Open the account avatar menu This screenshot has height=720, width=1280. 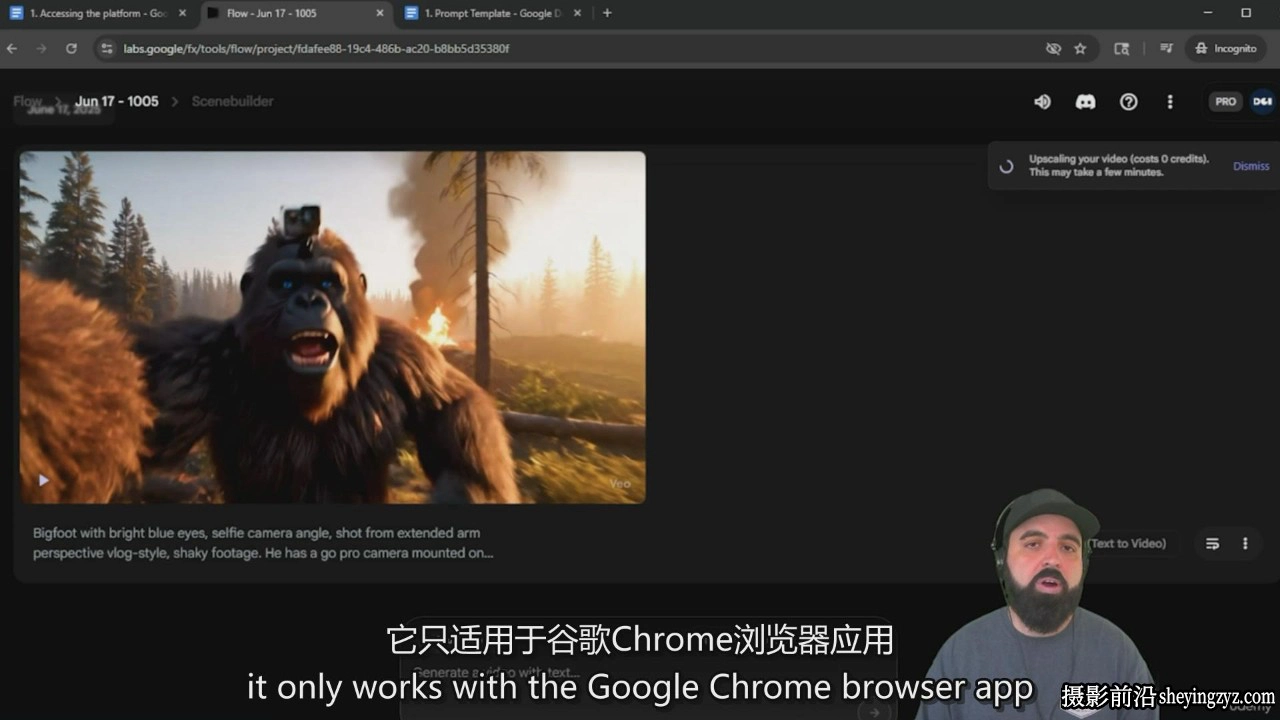(1262, 102)
